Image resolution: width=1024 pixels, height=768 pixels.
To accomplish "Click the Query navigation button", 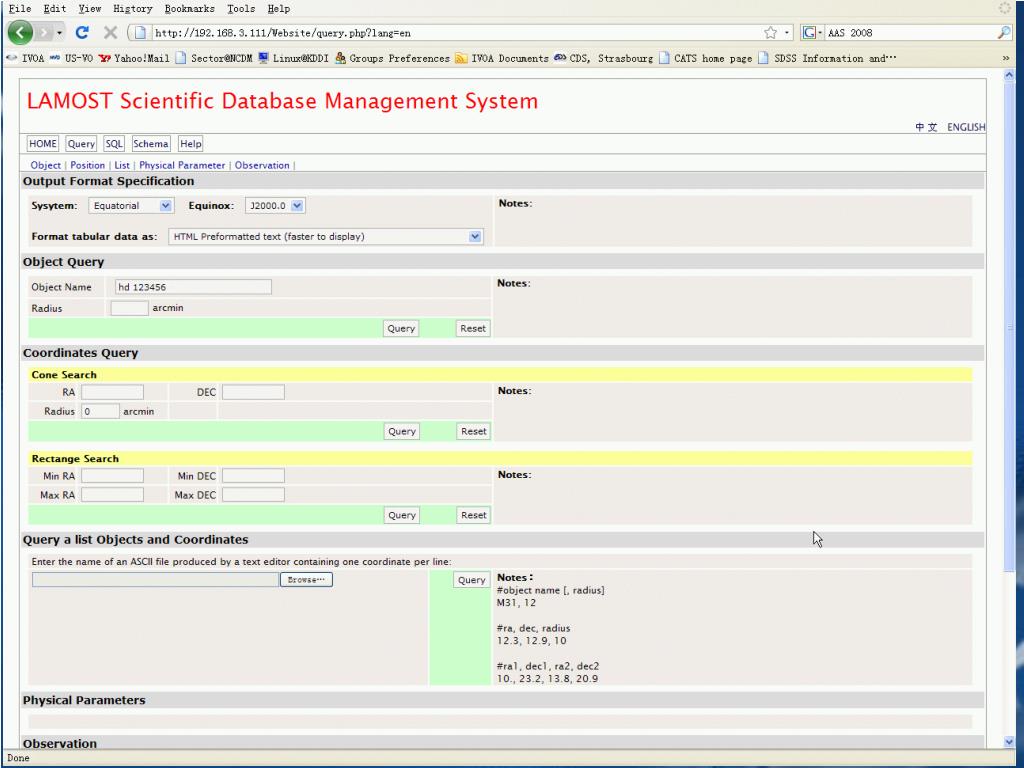I will point(81,144).
